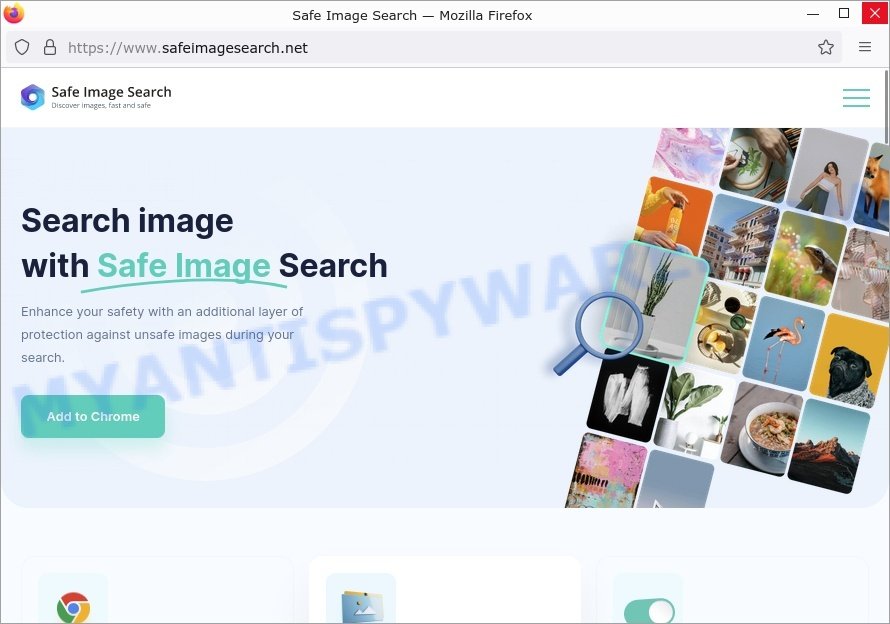Click the pink abstract painting thumbnail

click(606, 471)
